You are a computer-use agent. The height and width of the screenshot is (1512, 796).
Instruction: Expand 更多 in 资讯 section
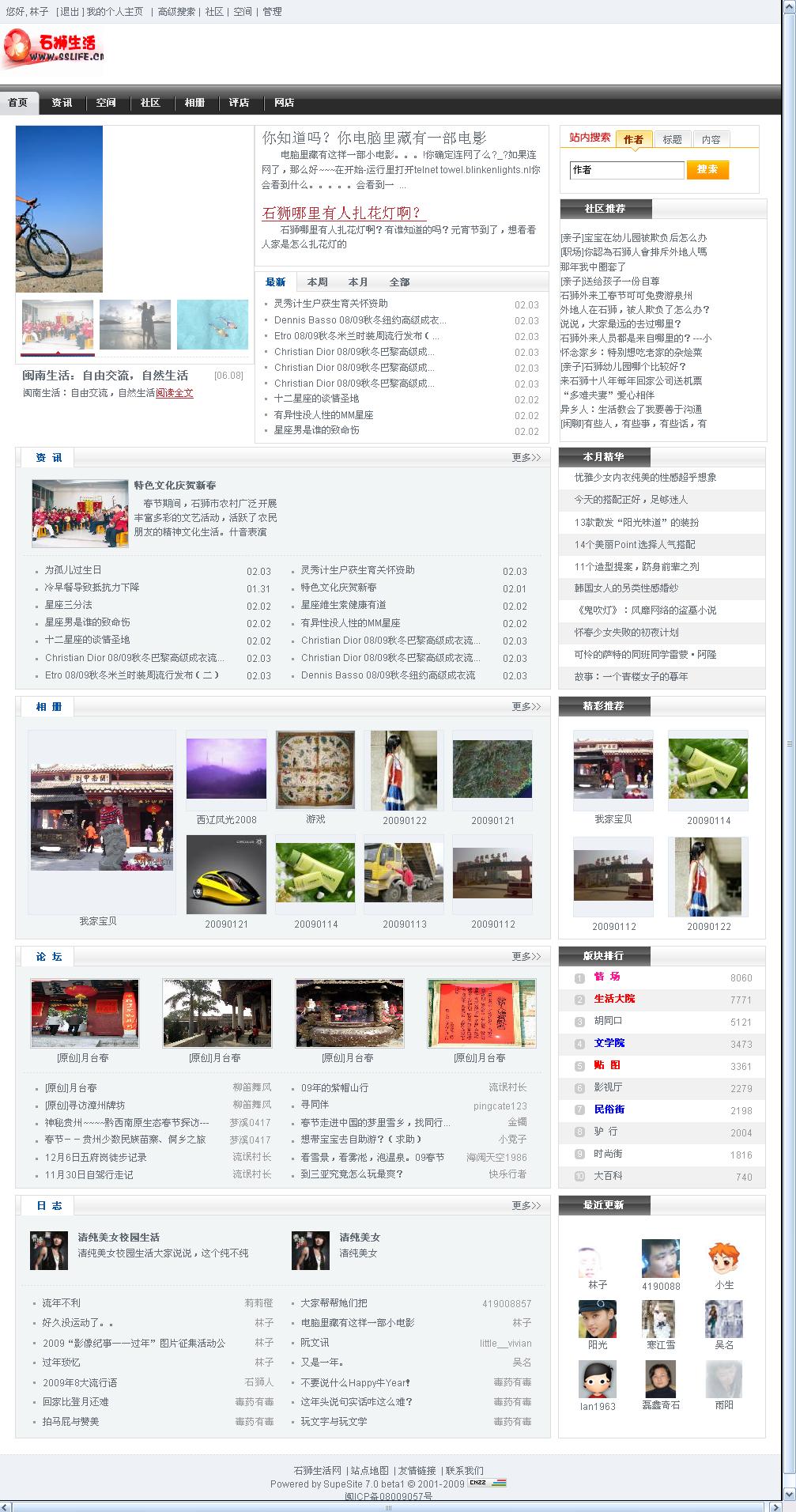(526, 457)
